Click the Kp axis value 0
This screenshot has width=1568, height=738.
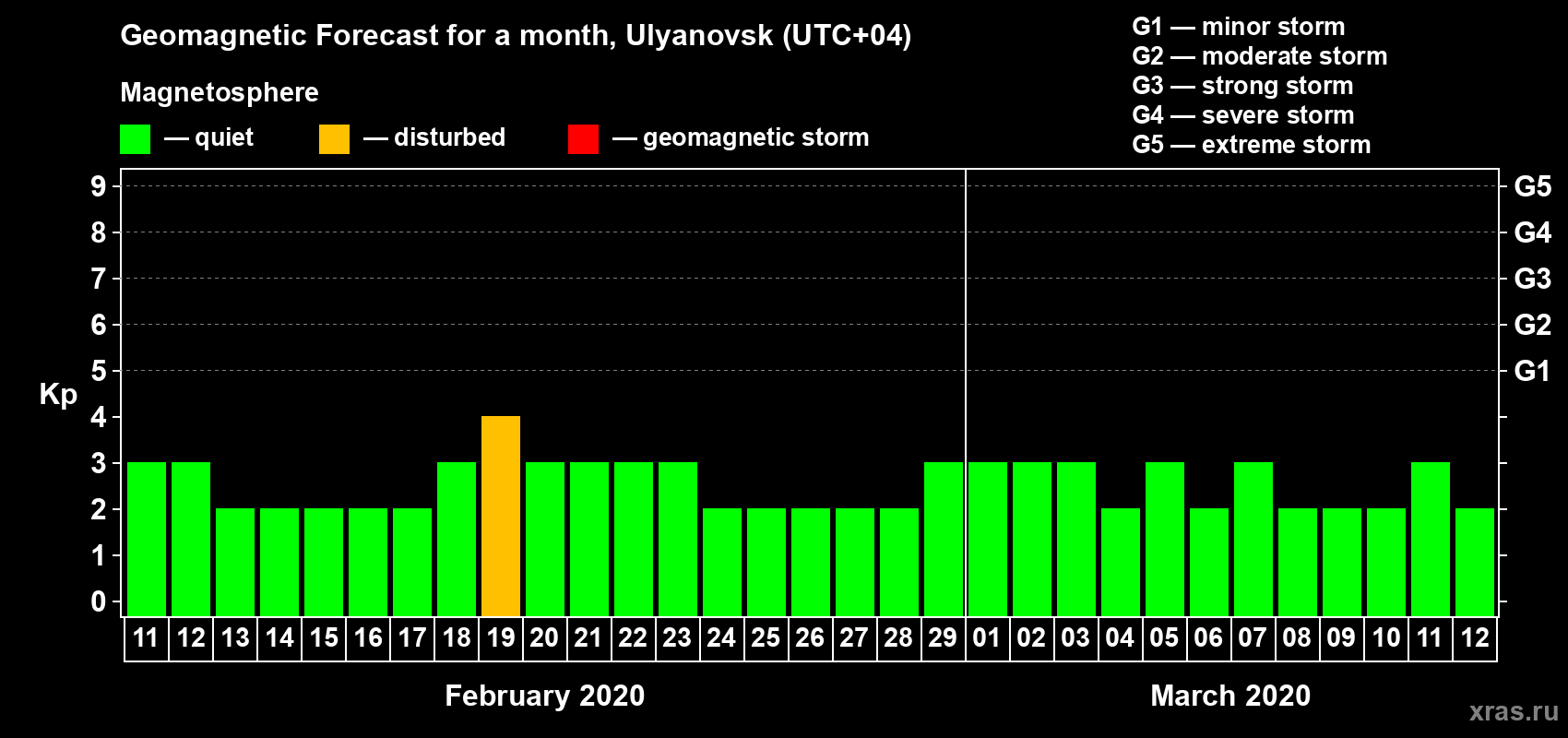[x=99, y=601]
